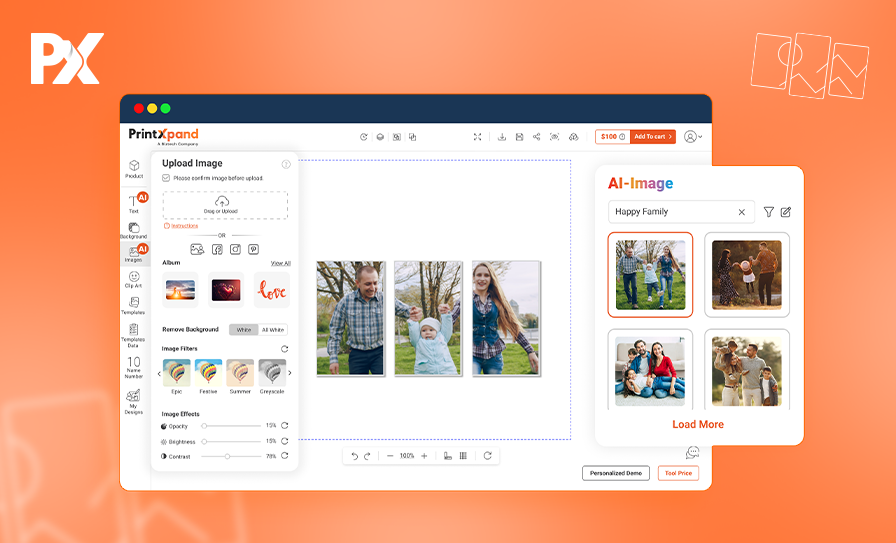Import images from Instagram
This screenshot has width=896, height=543.
[235, 249]
